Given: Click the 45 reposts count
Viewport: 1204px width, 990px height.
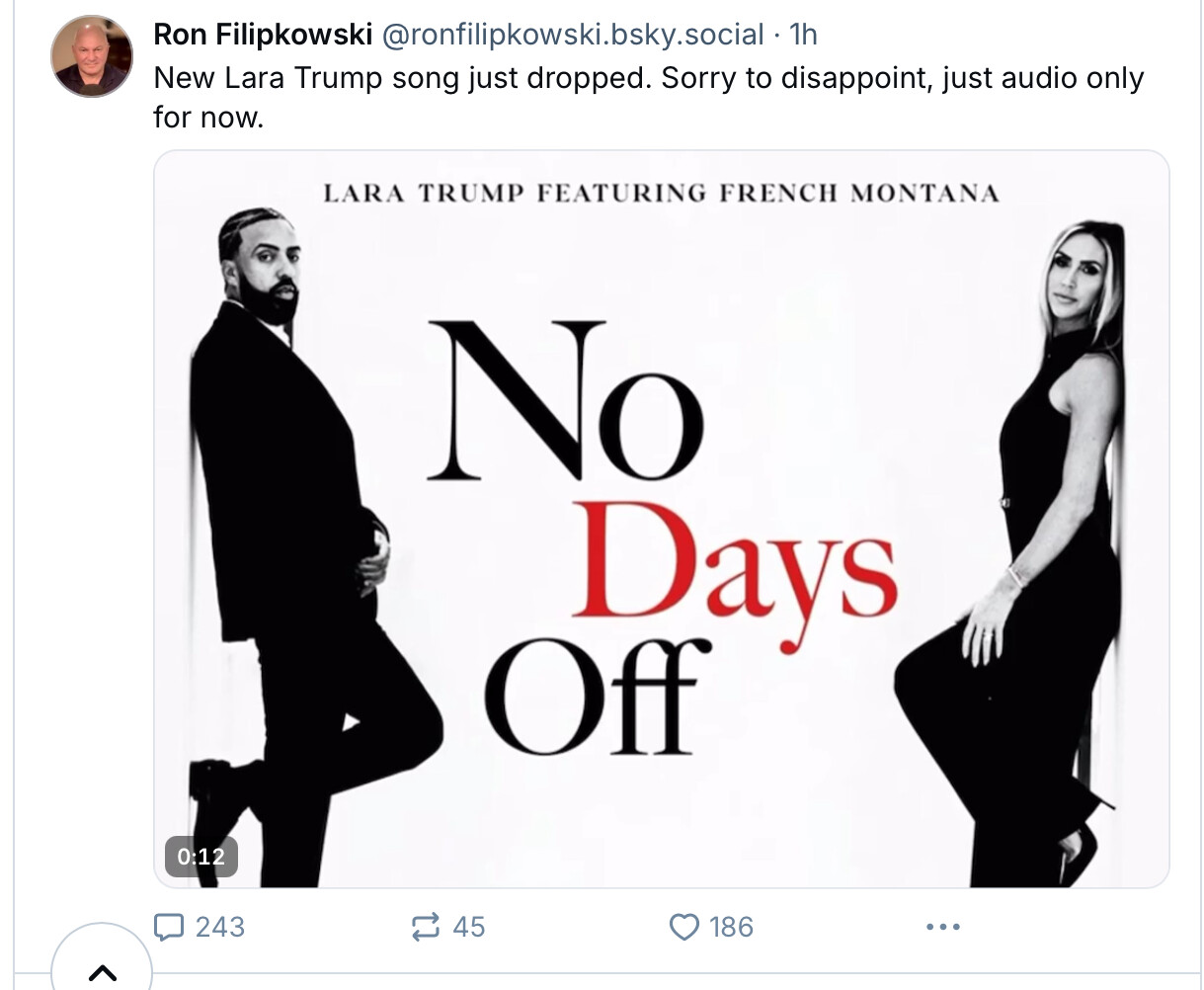Looking at the screenshot, I should point(469,927).
